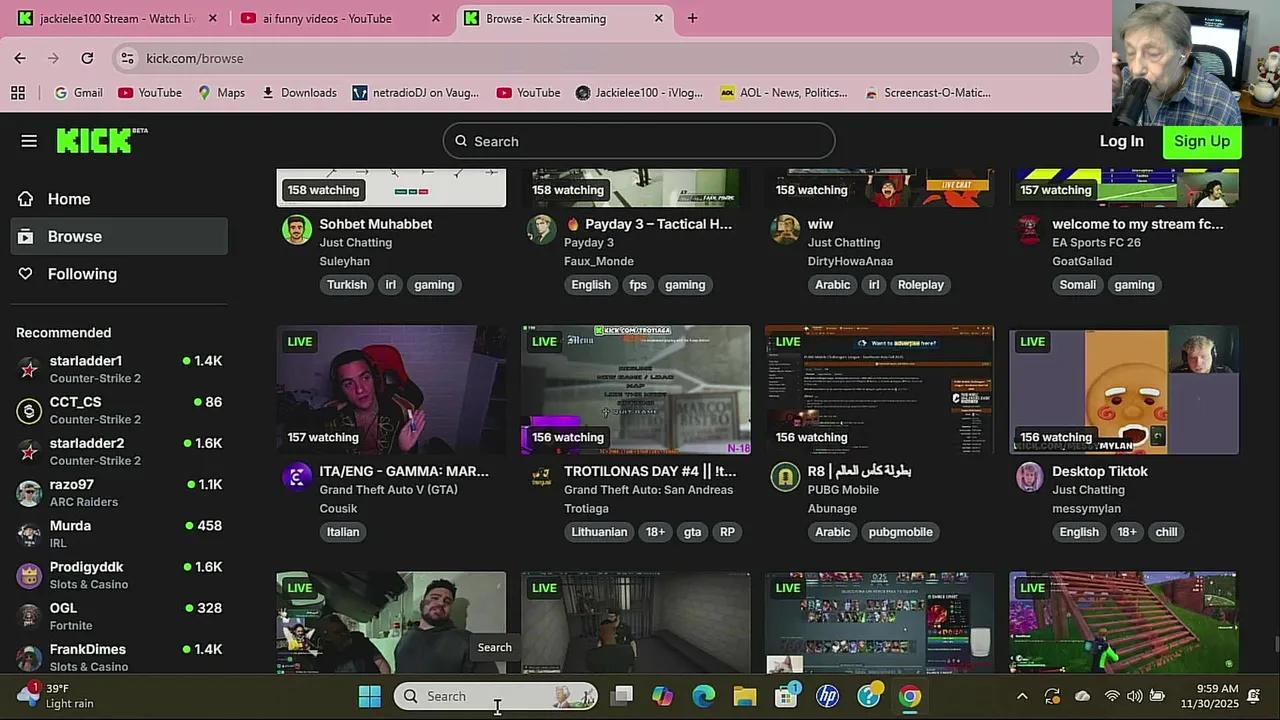
Task: Open the Chrome apps grid icon
Action: tap(18, 92)
